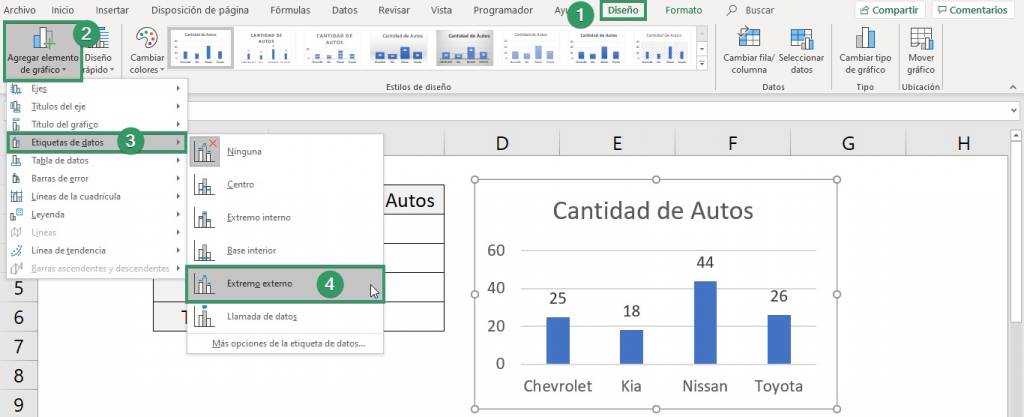Click the data label 44
Viewport: 1024px width, 417px height.
[x=705, y=262]
